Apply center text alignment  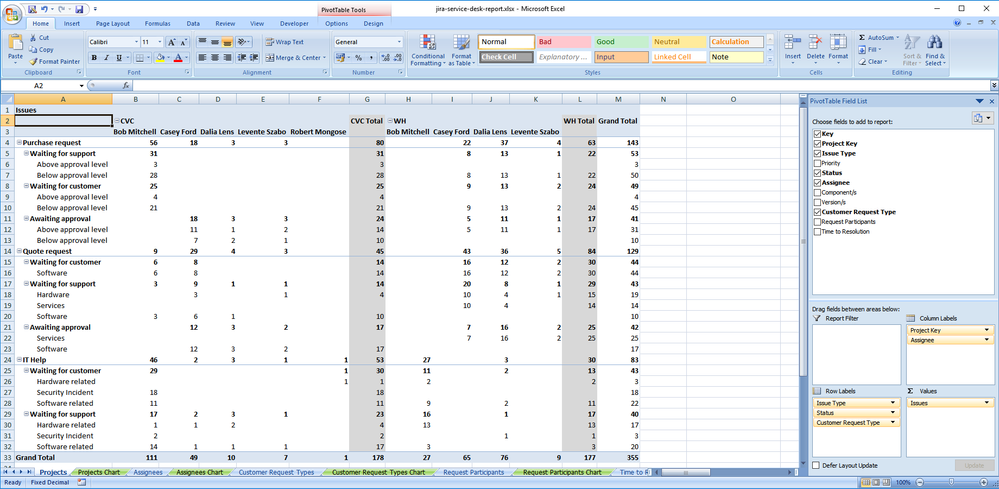pos(214,58)
